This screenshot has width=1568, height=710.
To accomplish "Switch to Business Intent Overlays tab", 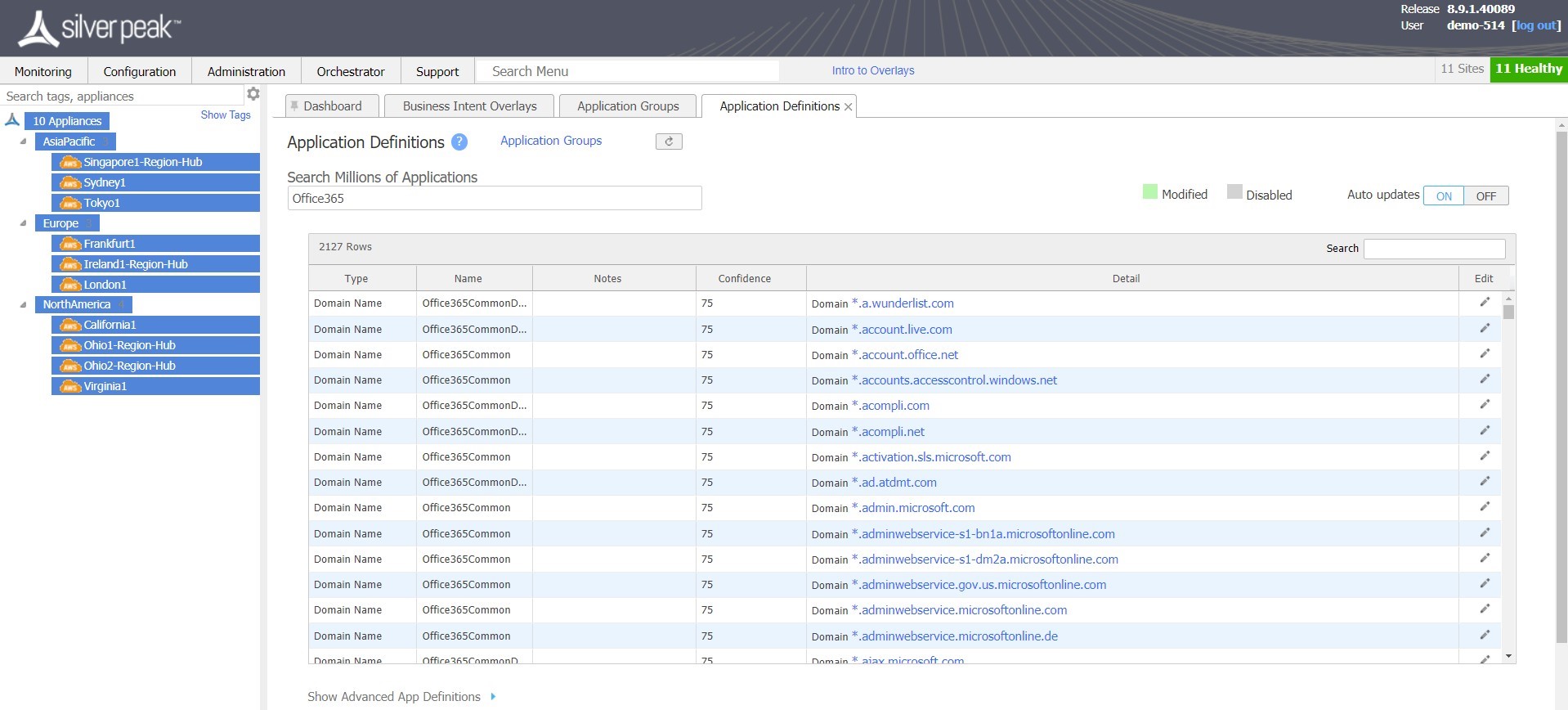I will point(469,106).
